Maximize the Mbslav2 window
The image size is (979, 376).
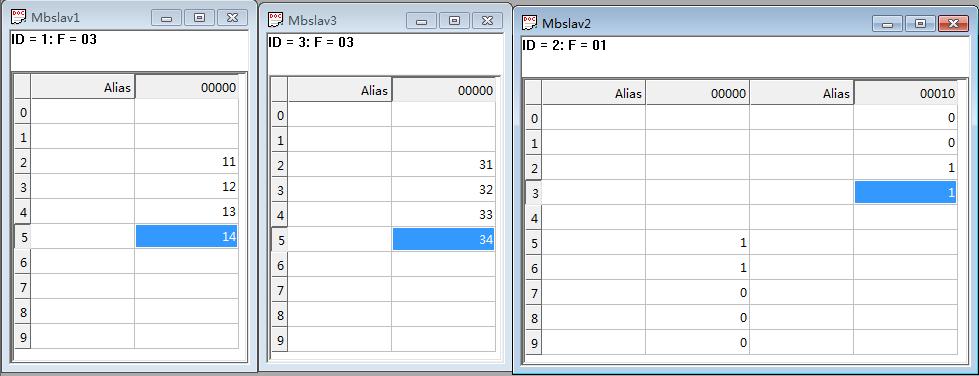[x=920, y=24]
